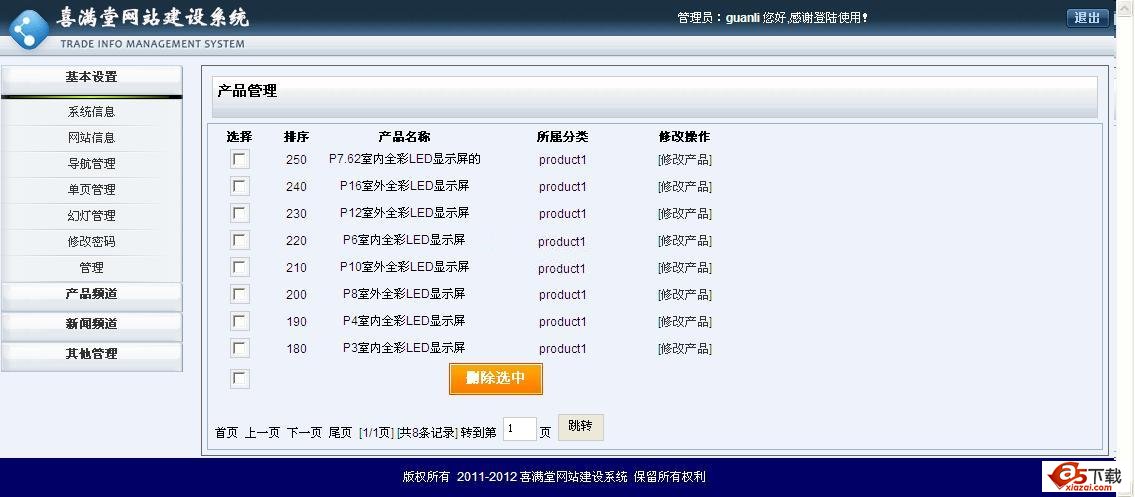Click product name P3室内全彩LED显示屏
The width and height of the screenshot is (1135, 497).
[404, 347]
